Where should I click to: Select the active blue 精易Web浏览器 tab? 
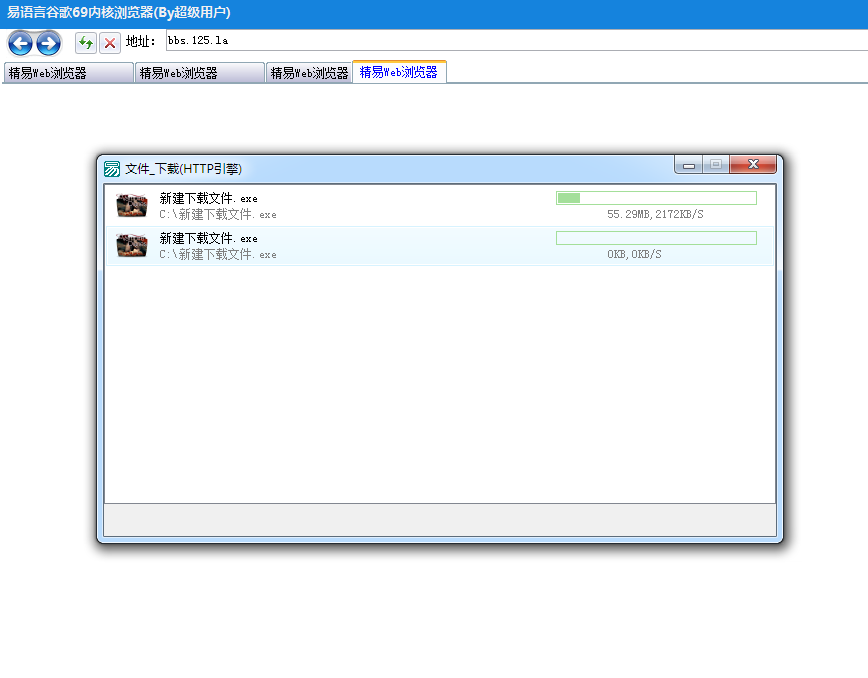tap(399, 72)
